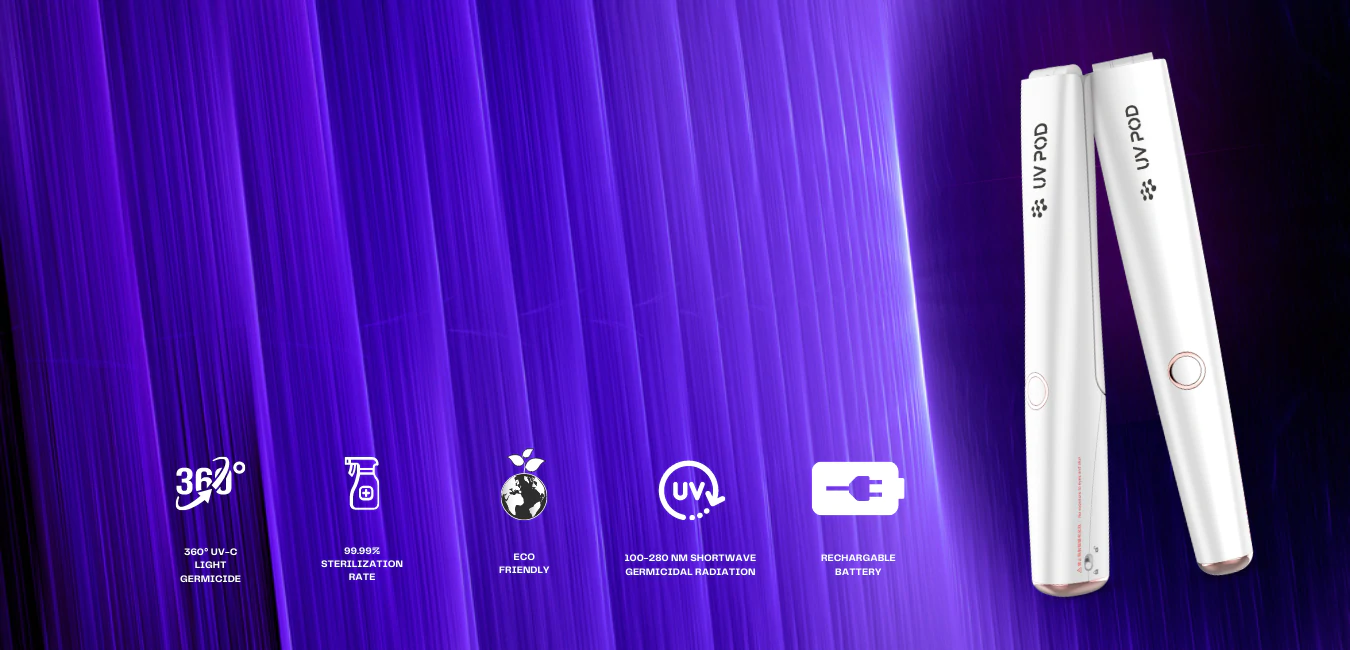The height and width of the screenshot is (650, 1350).
Task: Select the "99.99% Sterilization Rate" text
Action: [x=362, y=564]
